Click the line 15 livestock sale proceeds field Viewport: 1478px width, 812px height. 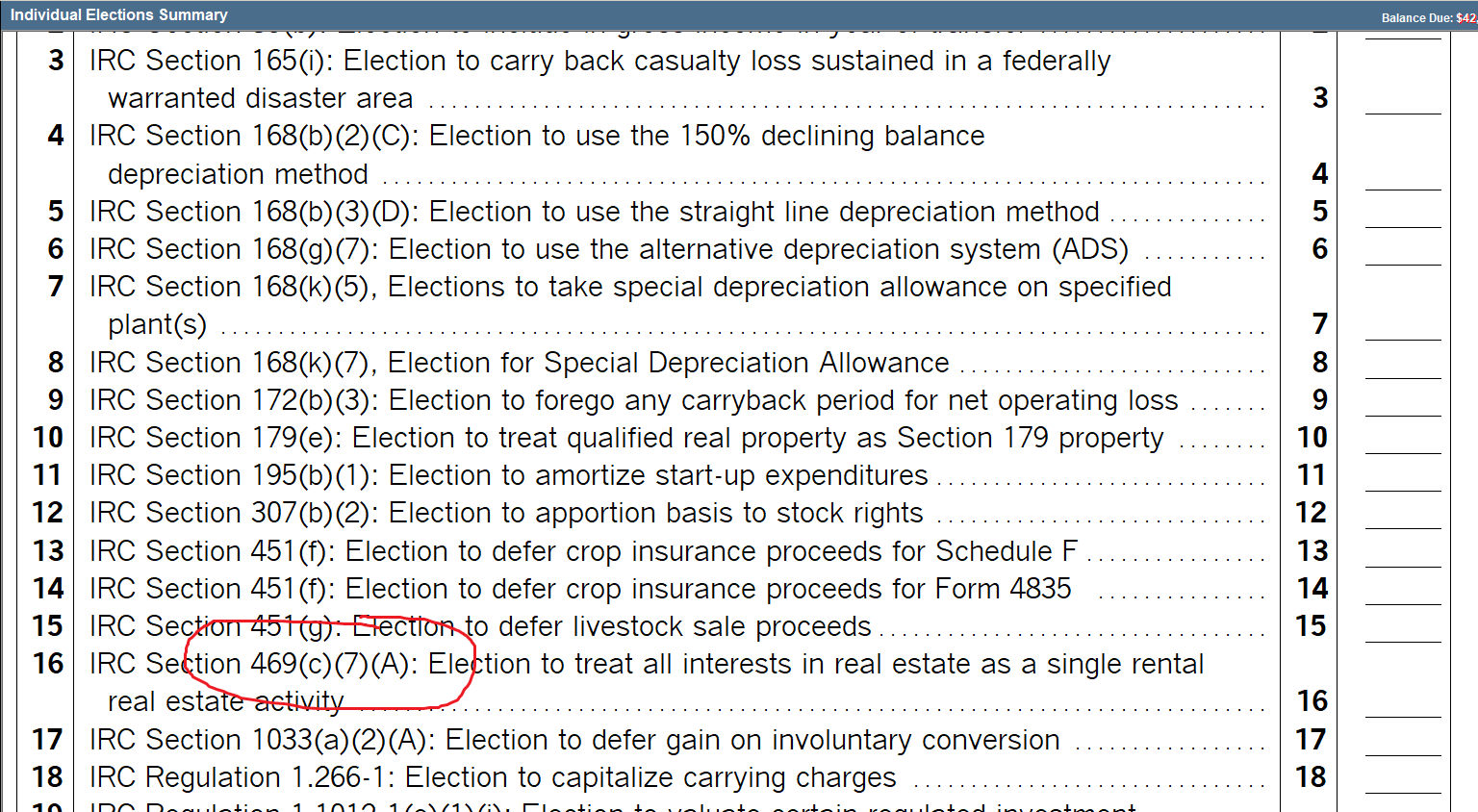coord(1403,626)
